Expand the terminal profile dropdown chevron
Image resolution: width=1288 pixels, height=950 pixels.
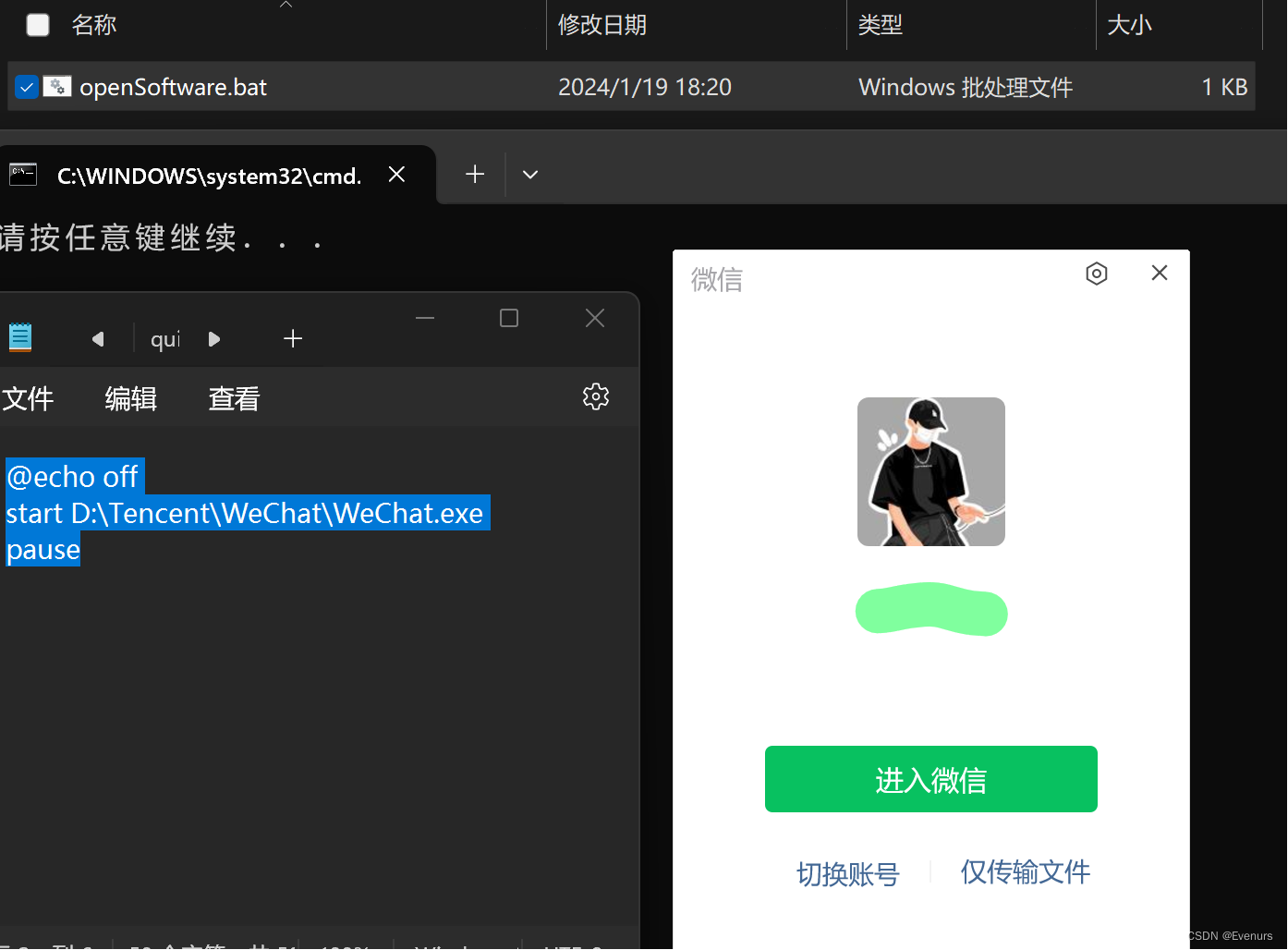530,174
